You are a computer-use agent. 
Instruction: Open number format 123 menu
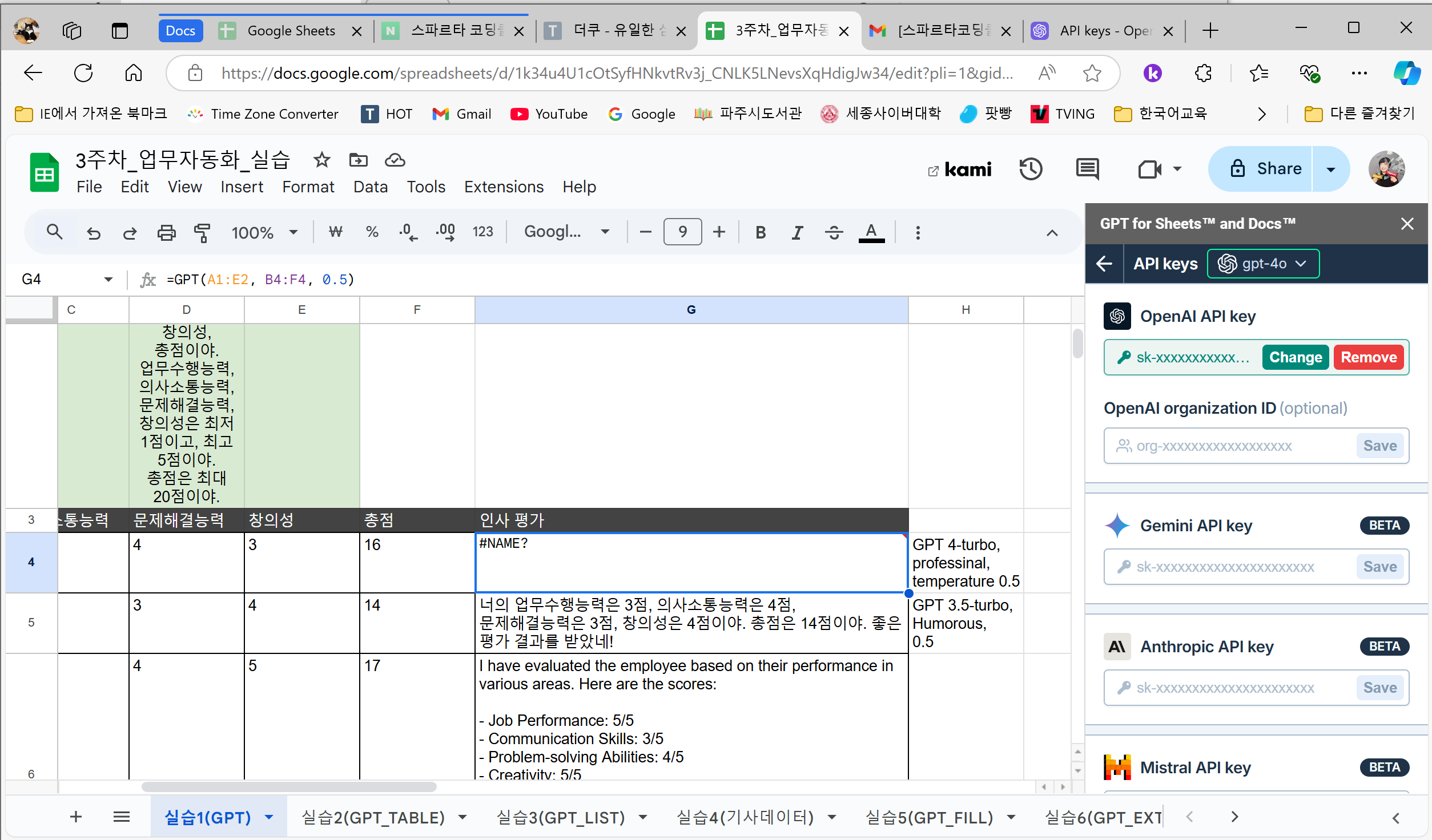(482, 232)
